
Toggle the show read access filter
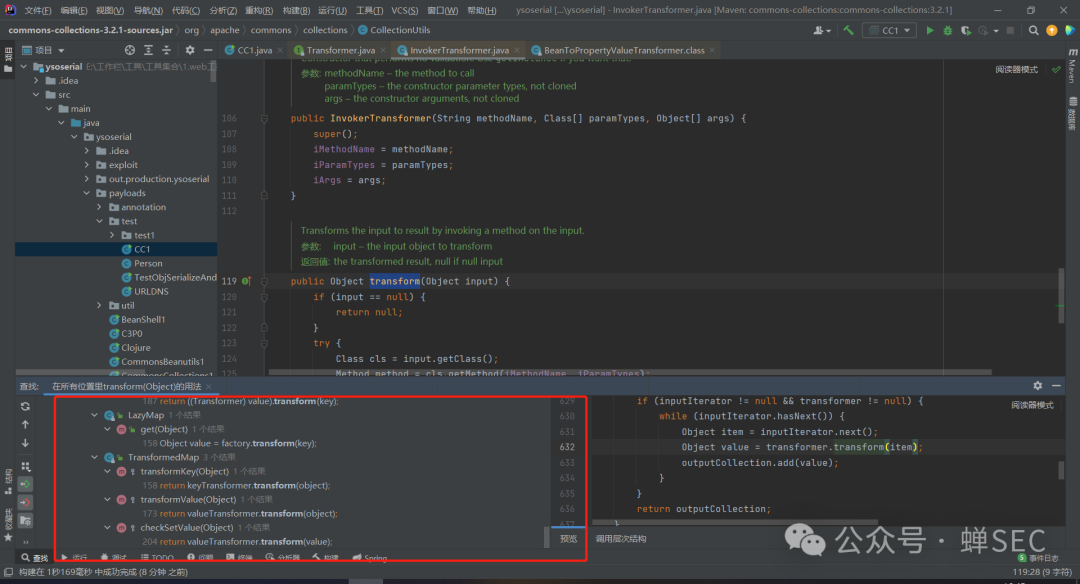[x=25, y=484]
